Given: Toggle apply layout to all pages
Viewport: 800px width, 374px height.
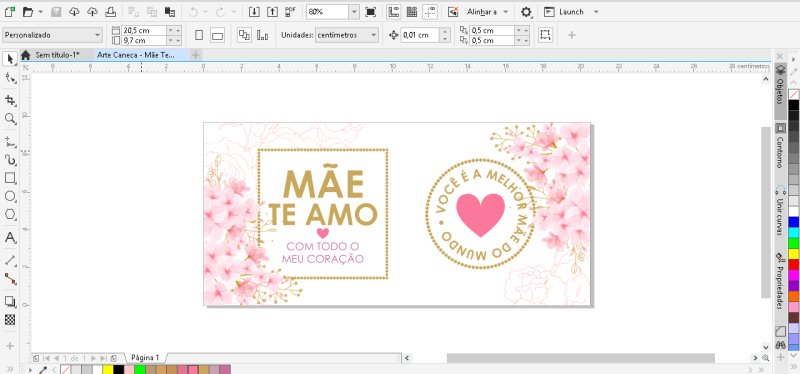Looking at the screenshot, I should tap(244, 35).
